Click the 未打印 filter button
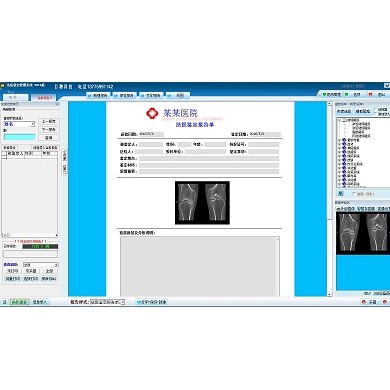The width and height of the screenshot is (390, 390). click(13, 271)
